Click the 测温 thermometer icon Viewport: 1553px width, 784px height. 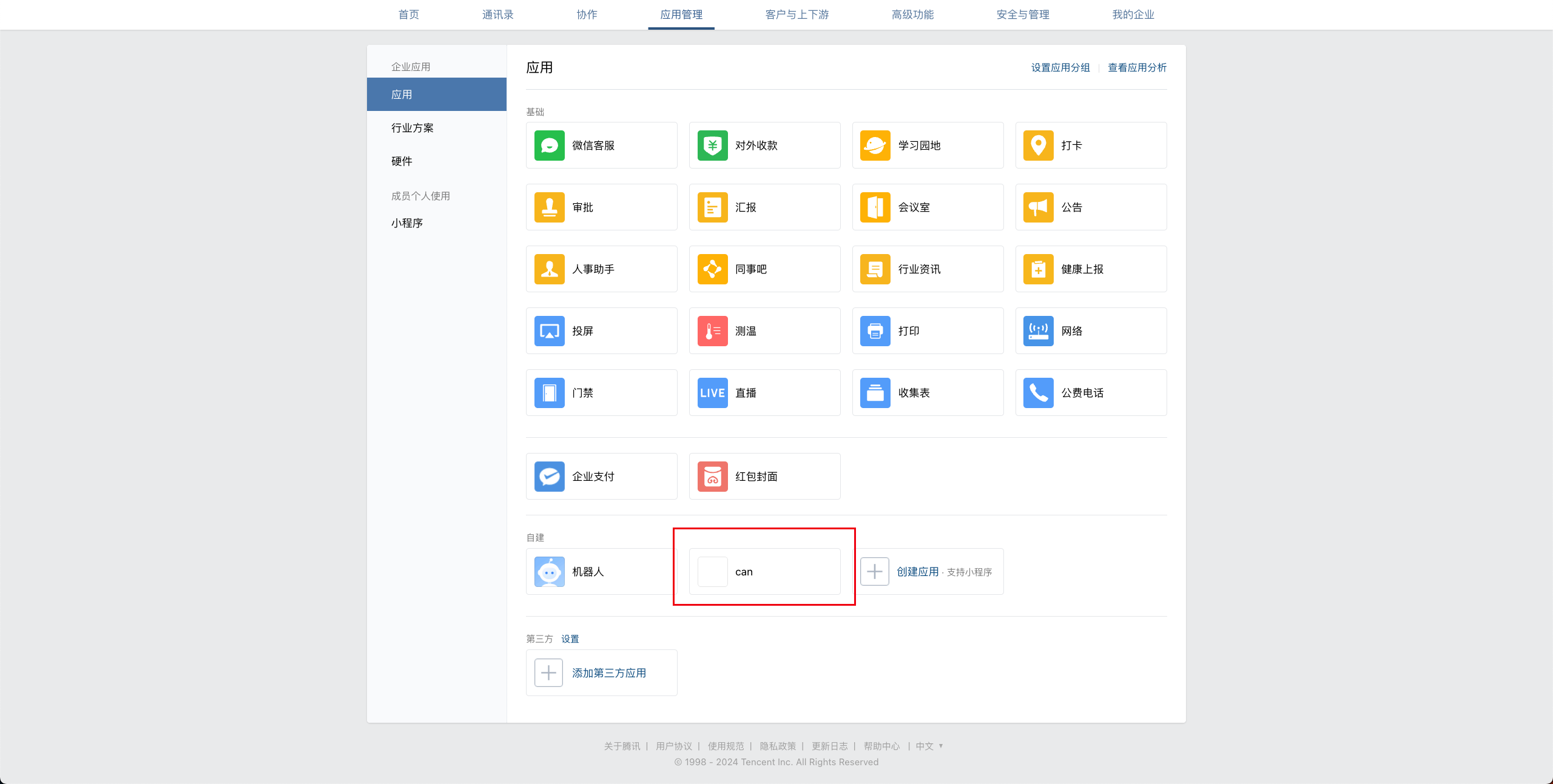[x=712, y=331]
